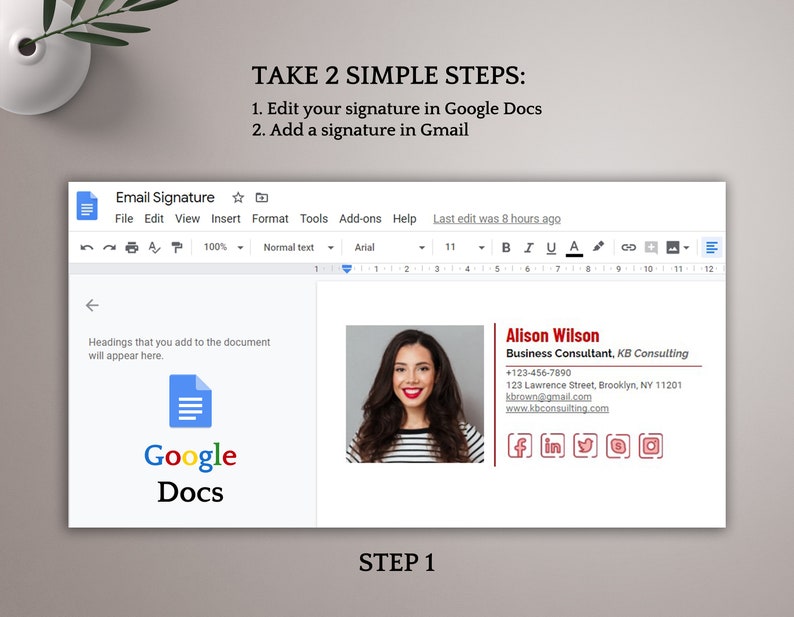Viewport: 794px width, 617px height.
Task: Open the font size 11 dropdown
Action: point(464,248)
